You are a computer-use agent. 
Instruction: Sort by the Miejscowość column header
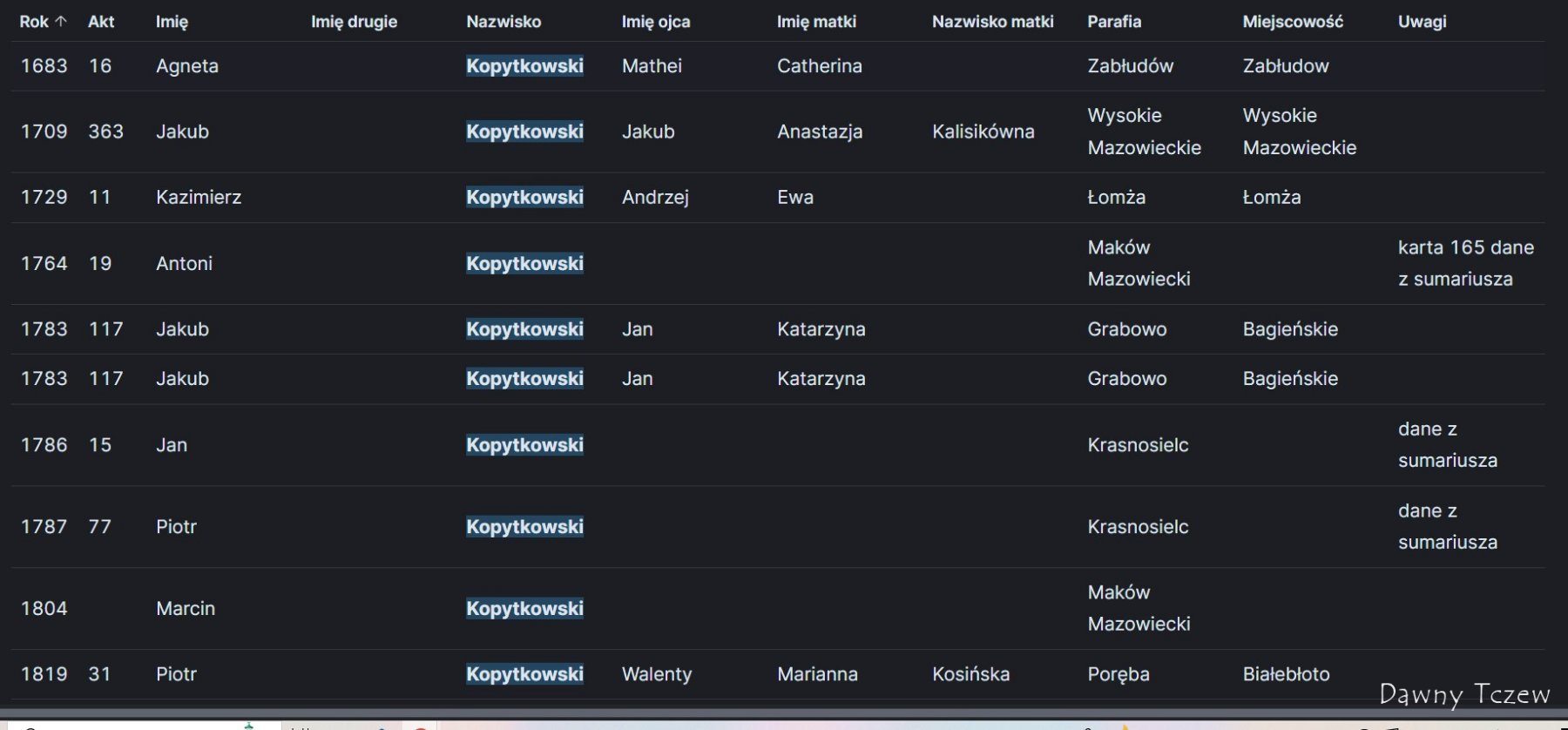(1293, 22)
